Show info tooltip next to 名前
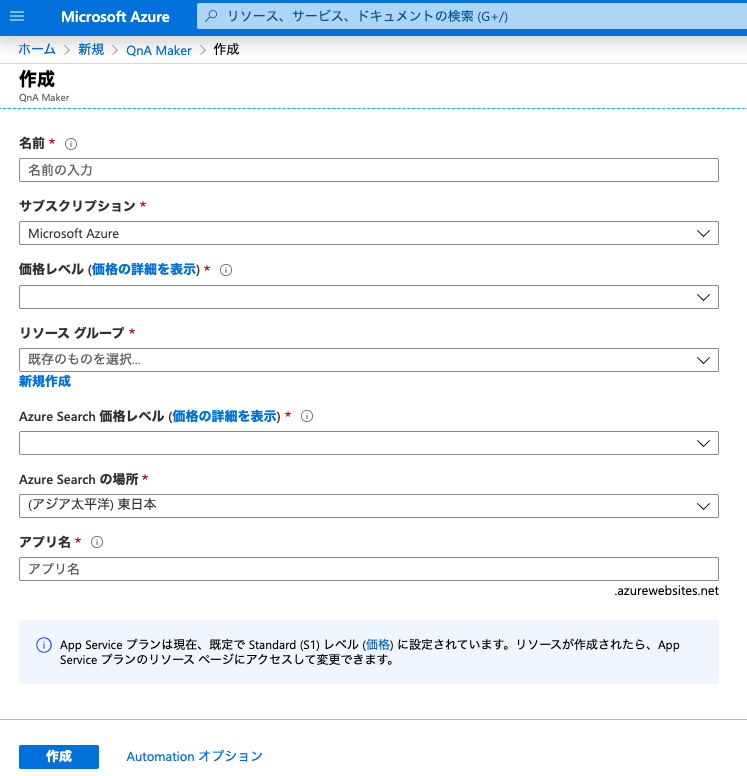Image resolution: width=747 pixels, height=776 pixels. [x=71, y=144]
